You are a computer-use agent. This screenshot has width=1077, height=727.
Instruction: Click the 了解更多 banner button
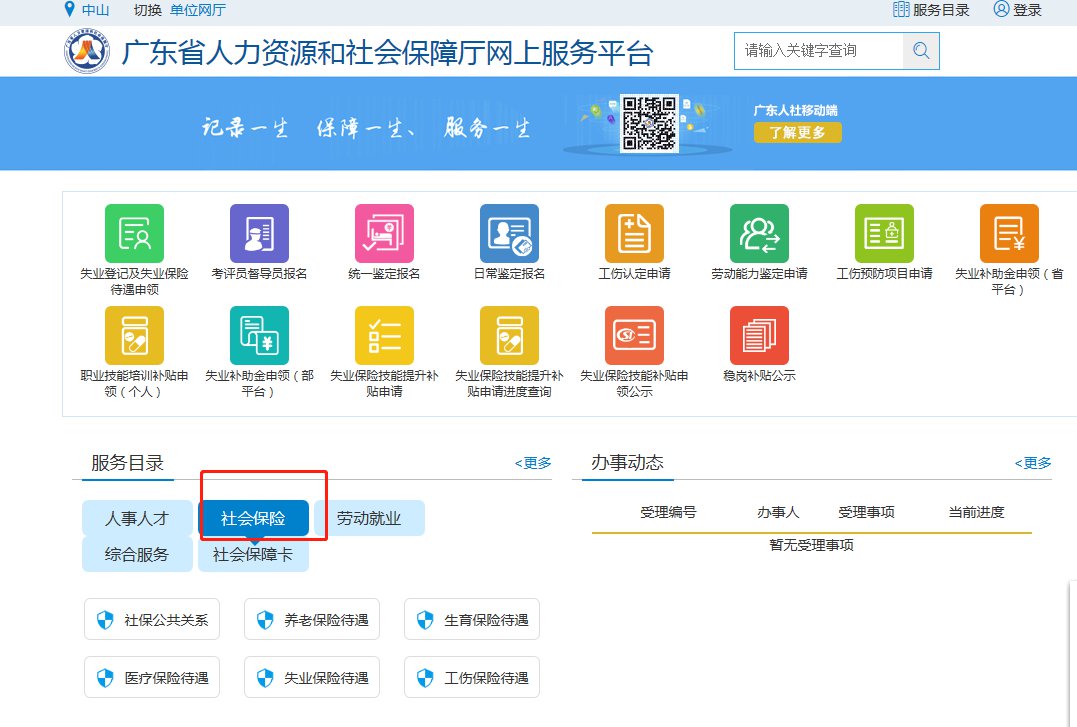797,132
